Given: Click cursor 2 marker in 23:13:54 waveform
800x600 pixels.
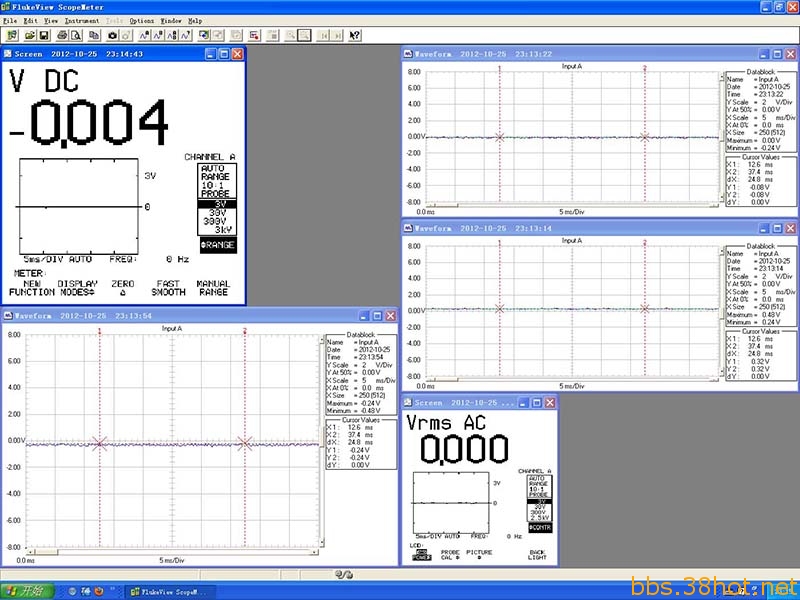Looking at the screenshot, I should point(245,443).
